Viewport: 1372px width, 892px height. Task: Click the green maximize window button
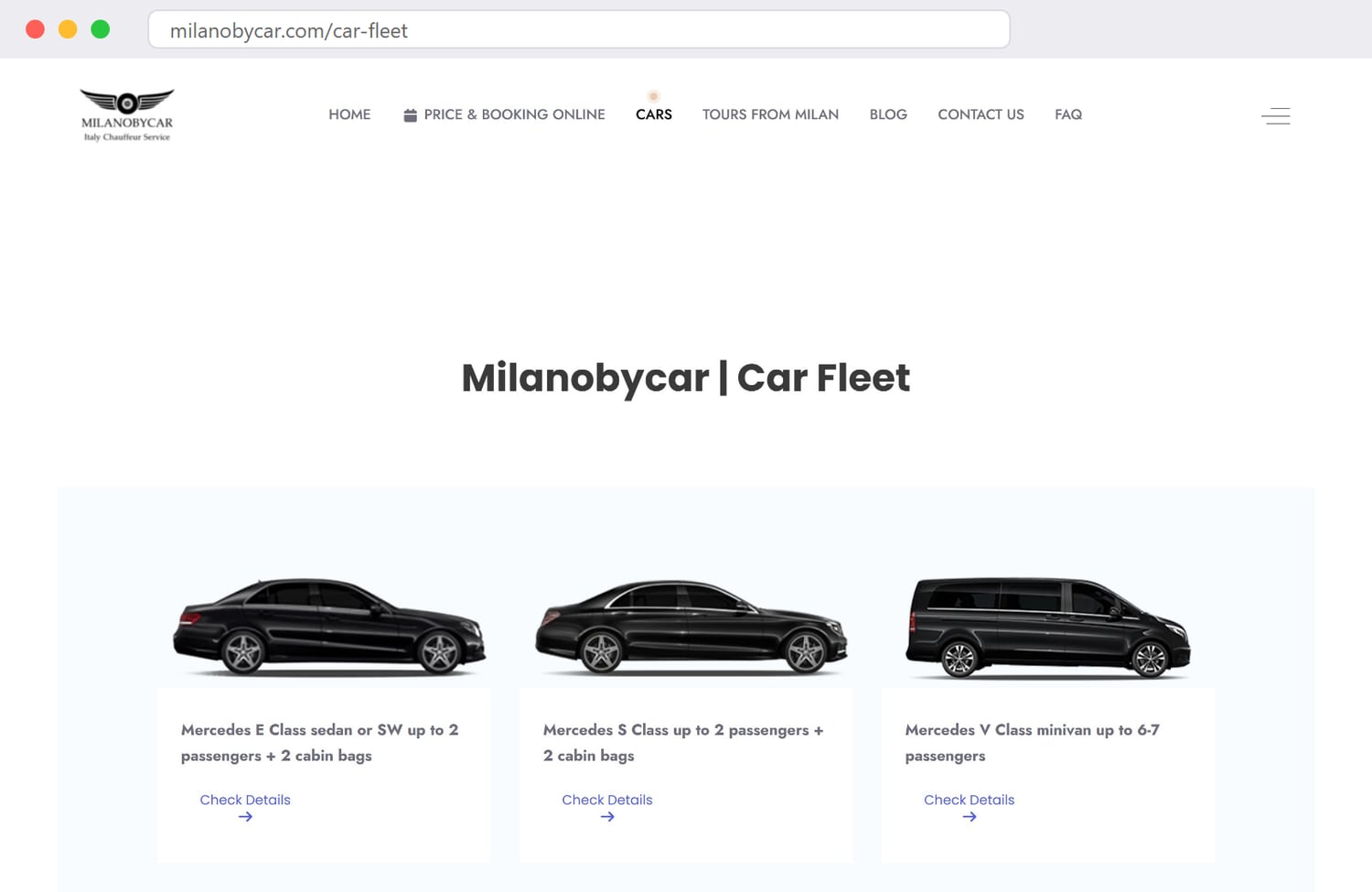[101, 29]
